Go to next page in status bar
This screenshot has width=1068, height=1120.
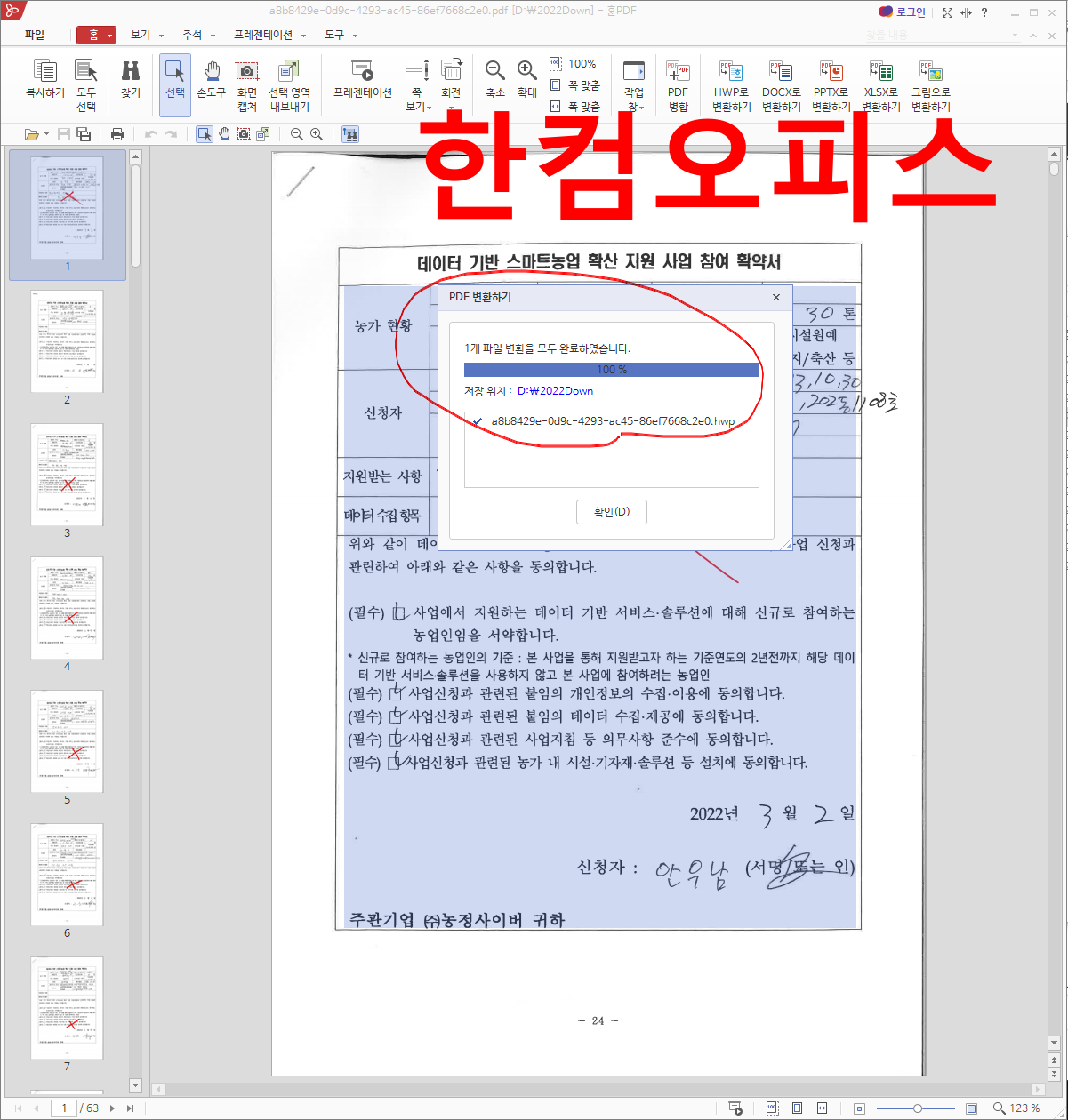pos(114,1108)
